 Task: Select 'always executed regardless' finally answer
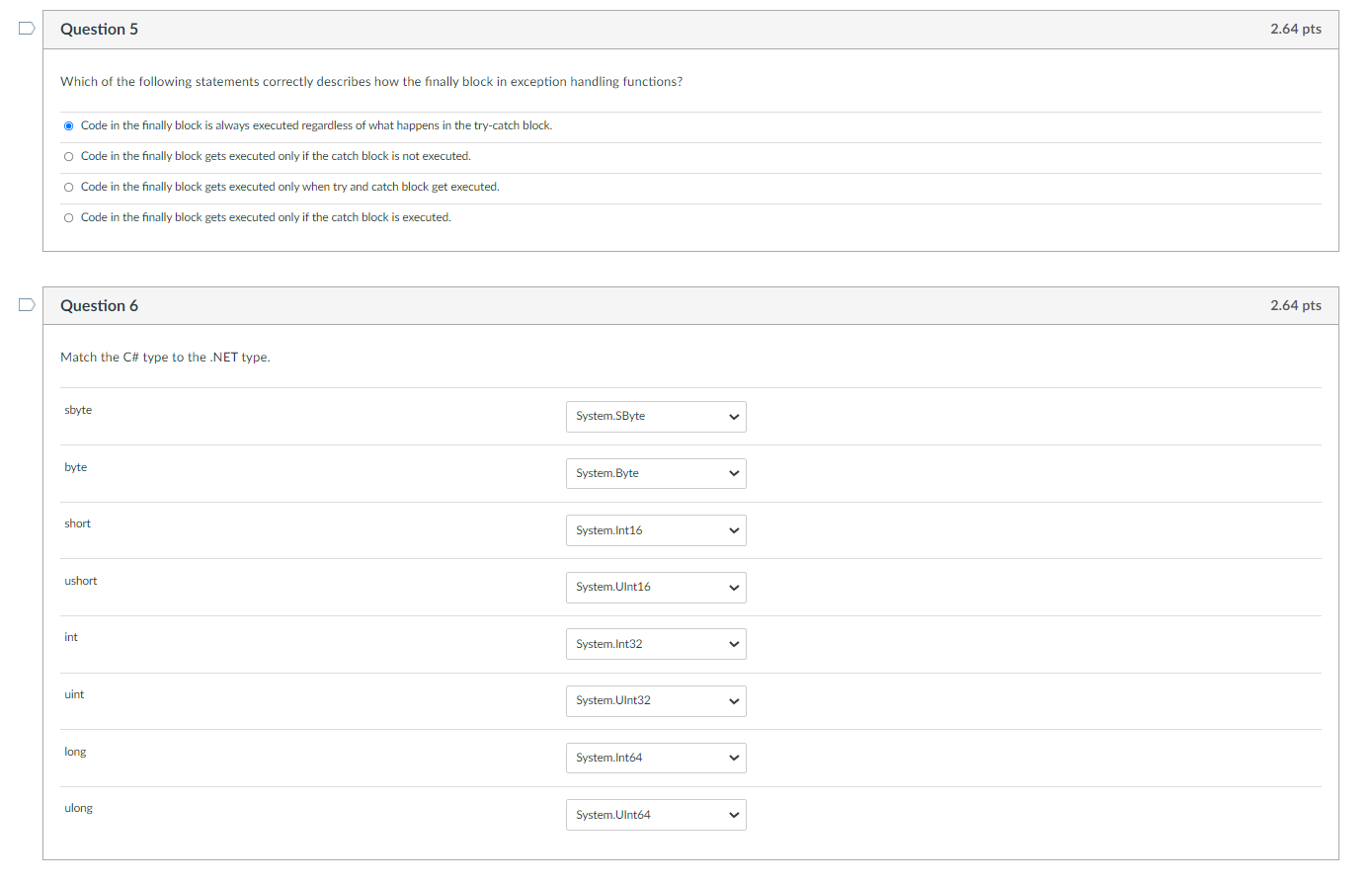(68, 125)
